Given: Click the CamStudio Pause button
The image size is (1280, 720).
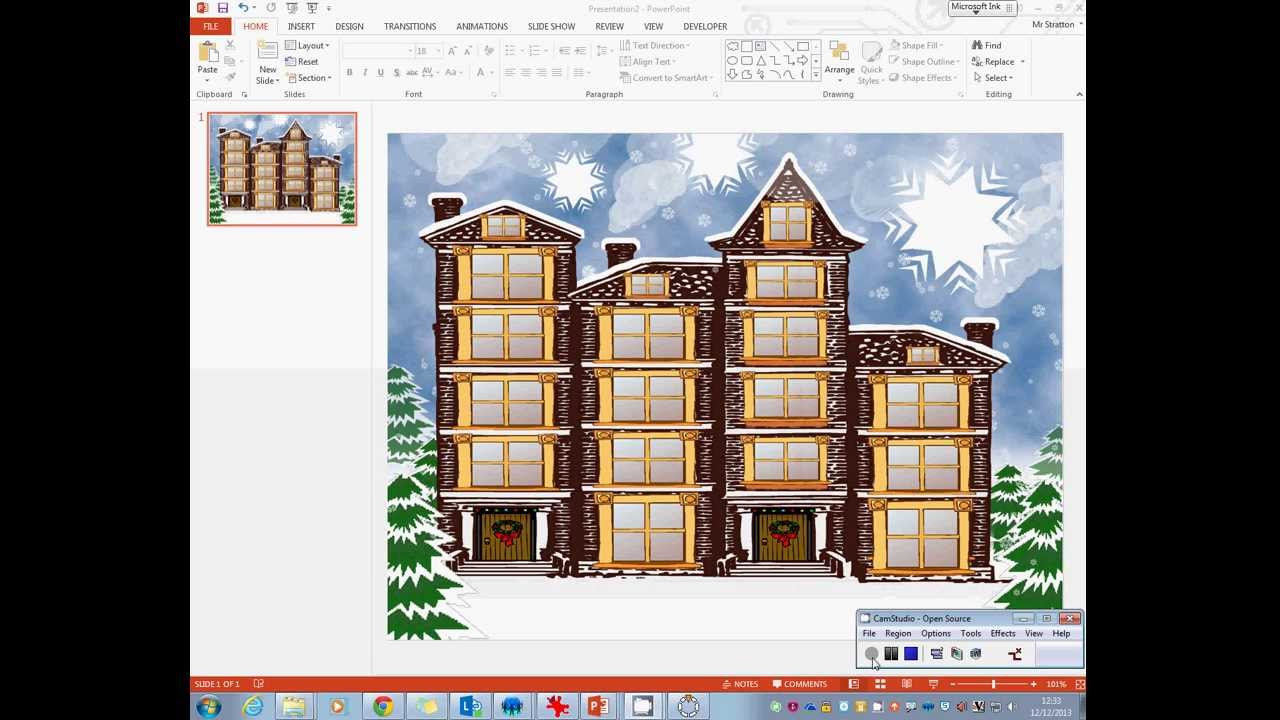Looking at the screenshot, I should pyautogui.click(x=891, y=654).
